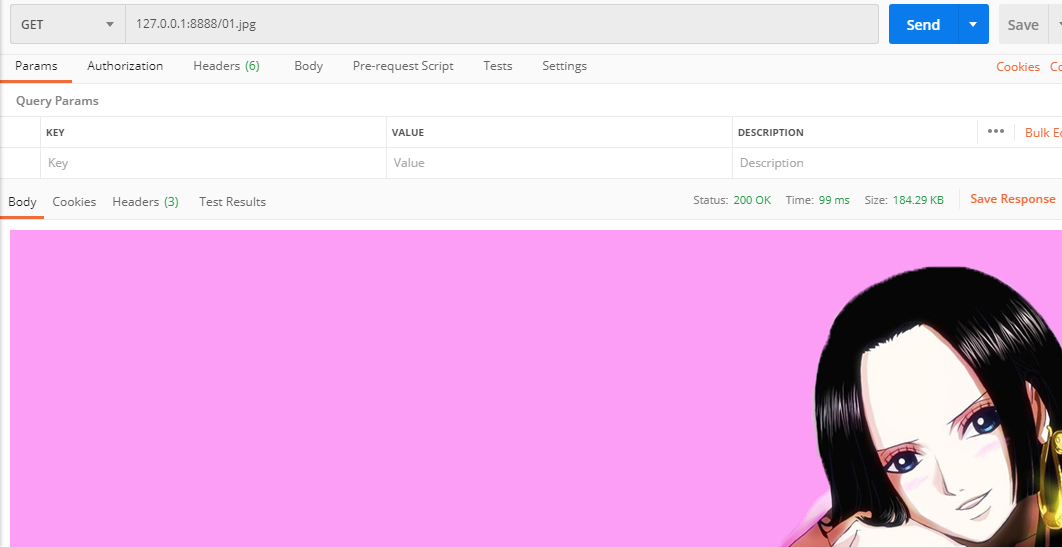Click the KEY column header
This screenshot has height=548, width=1062.
tap(56, 133)
